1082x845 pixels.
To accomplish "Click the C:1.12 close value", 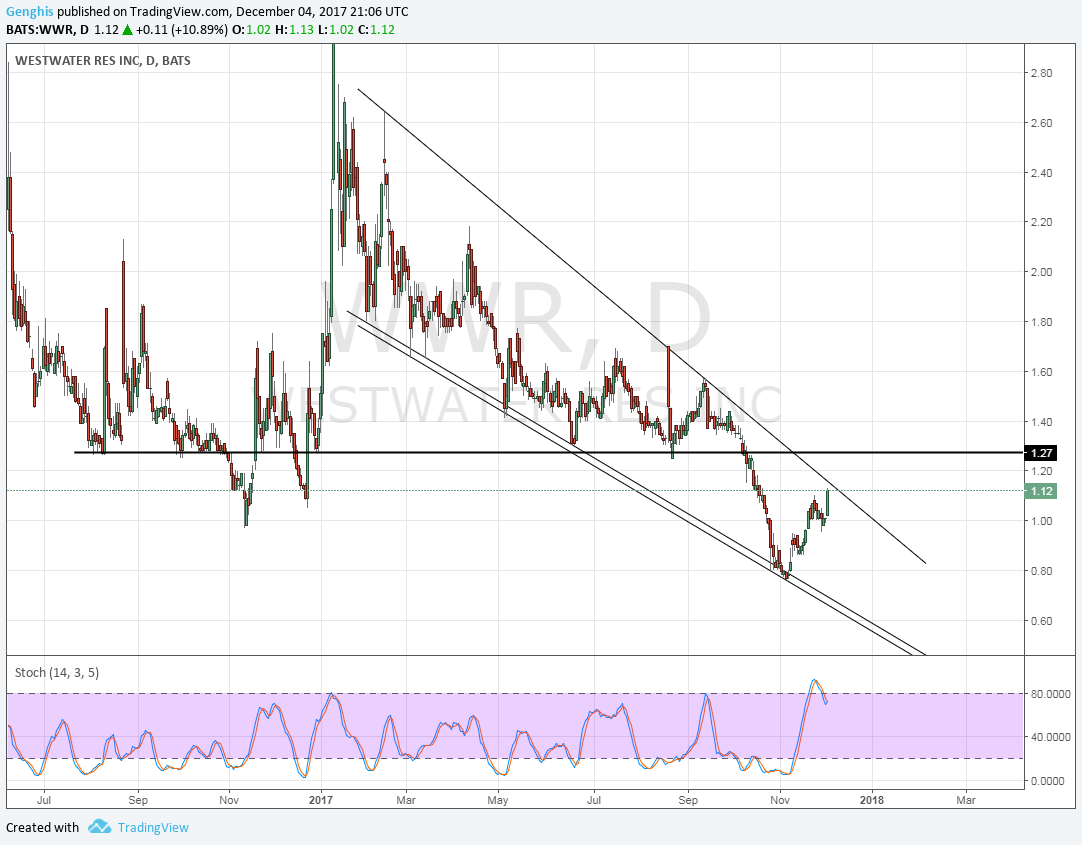I will click(x=376, y=30).
